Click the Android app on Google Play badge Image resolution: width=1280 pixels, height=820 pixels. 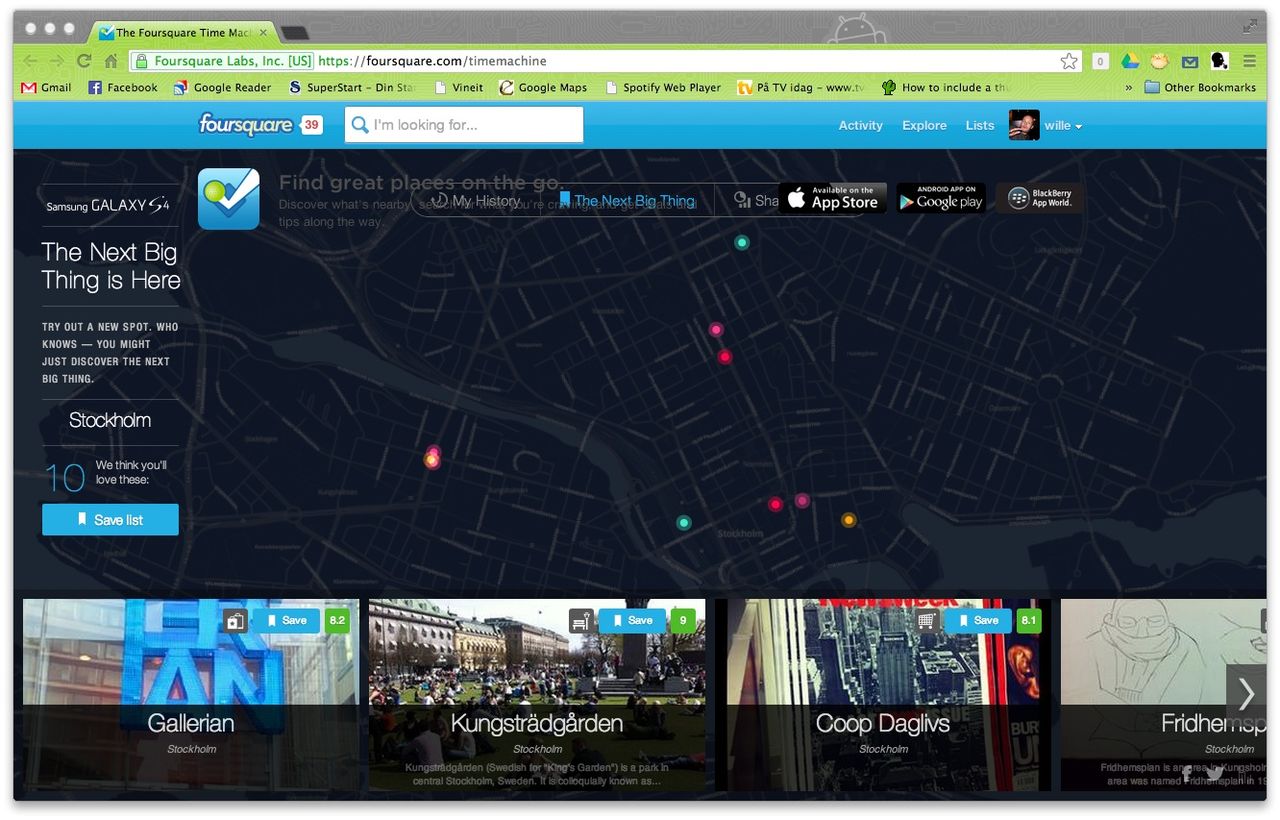pos(940,198)
